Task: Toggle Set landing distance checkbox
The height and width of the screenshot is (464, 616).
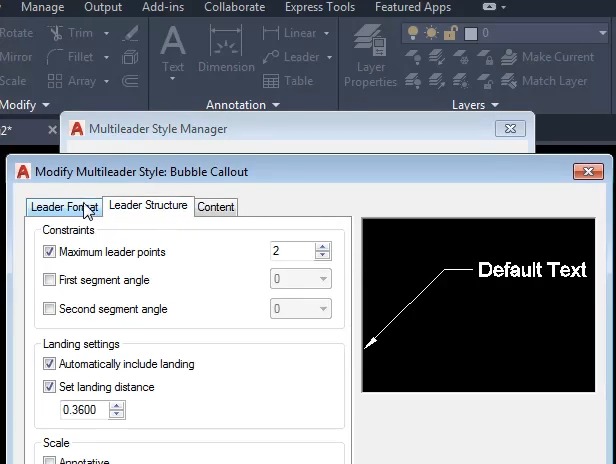Action: [50, 387]
